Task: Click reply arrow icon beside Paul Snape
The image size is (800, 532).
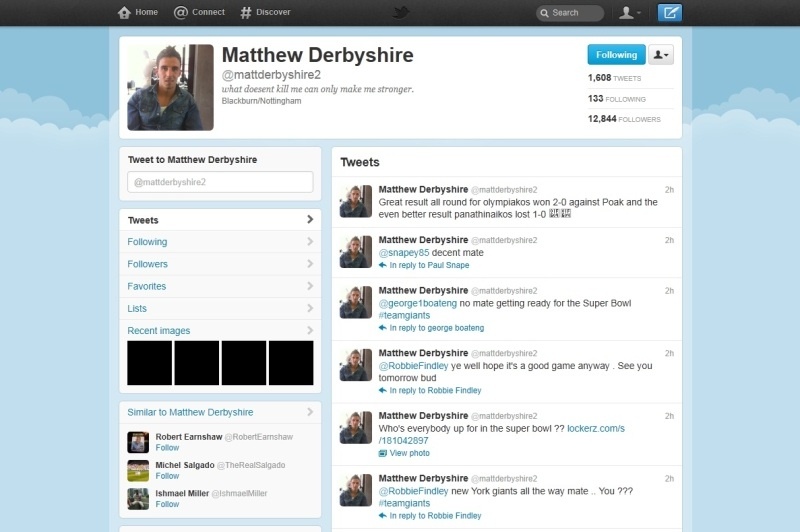Action: pyautogui.click(x=383, y=265)
